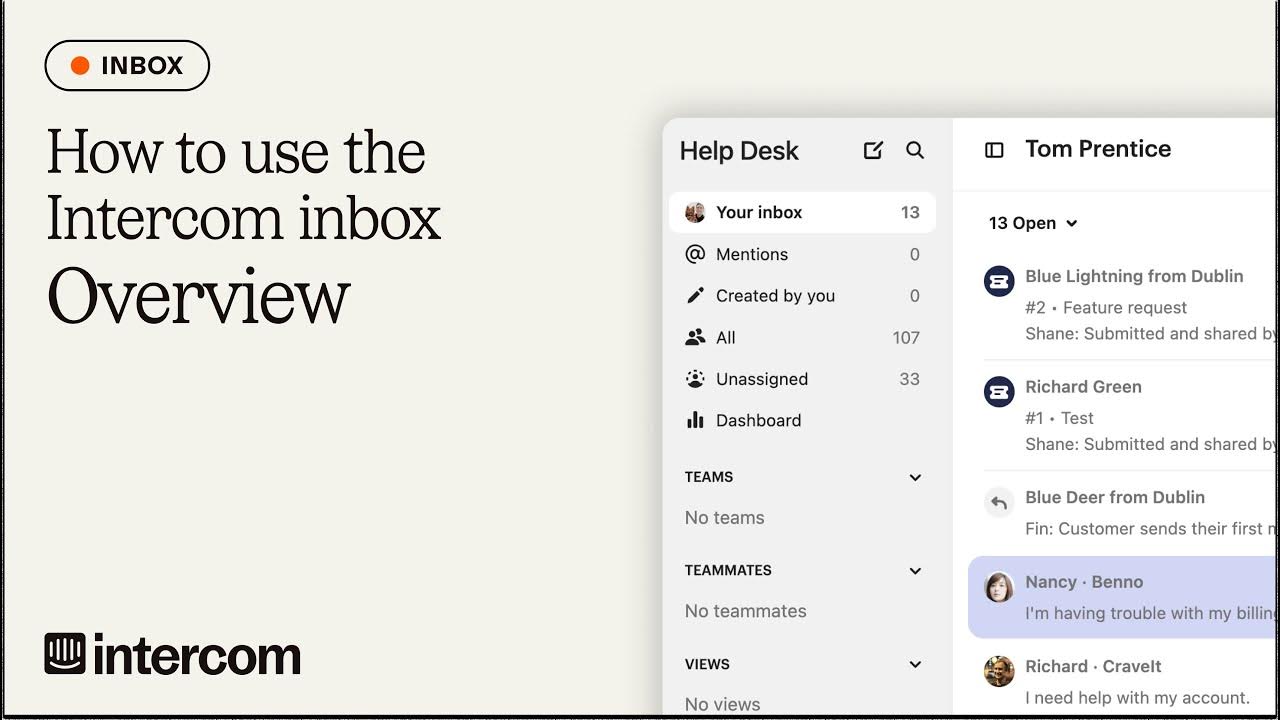Click the TEAMS section label
This screenshot has width=1280, height=720.
709,477
